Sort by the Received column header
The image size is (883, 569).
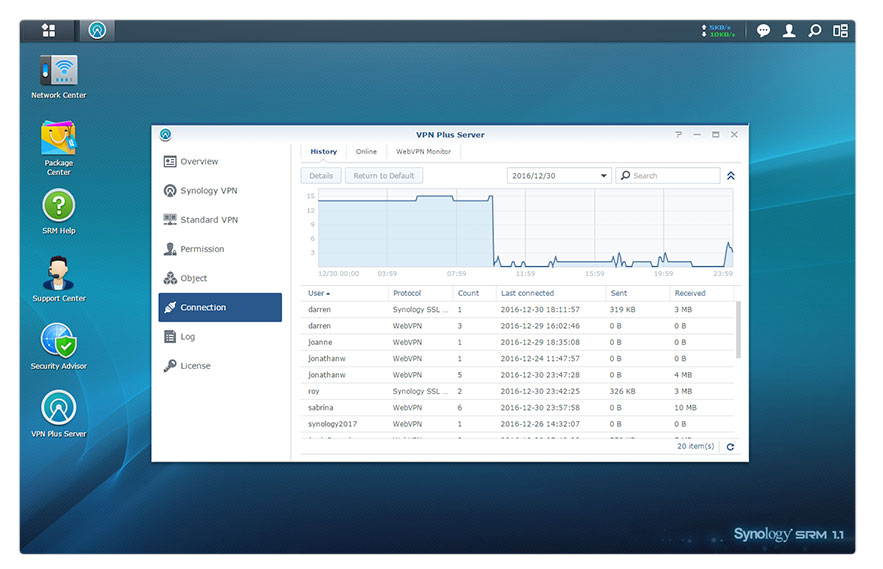[702, 294]
